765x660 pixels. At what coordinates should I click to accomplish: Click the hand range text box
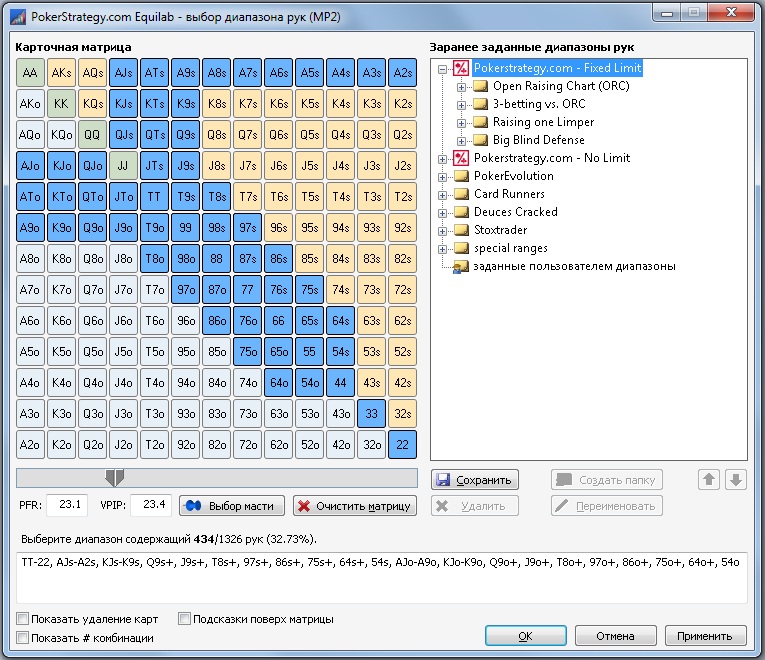pos(382,578)
